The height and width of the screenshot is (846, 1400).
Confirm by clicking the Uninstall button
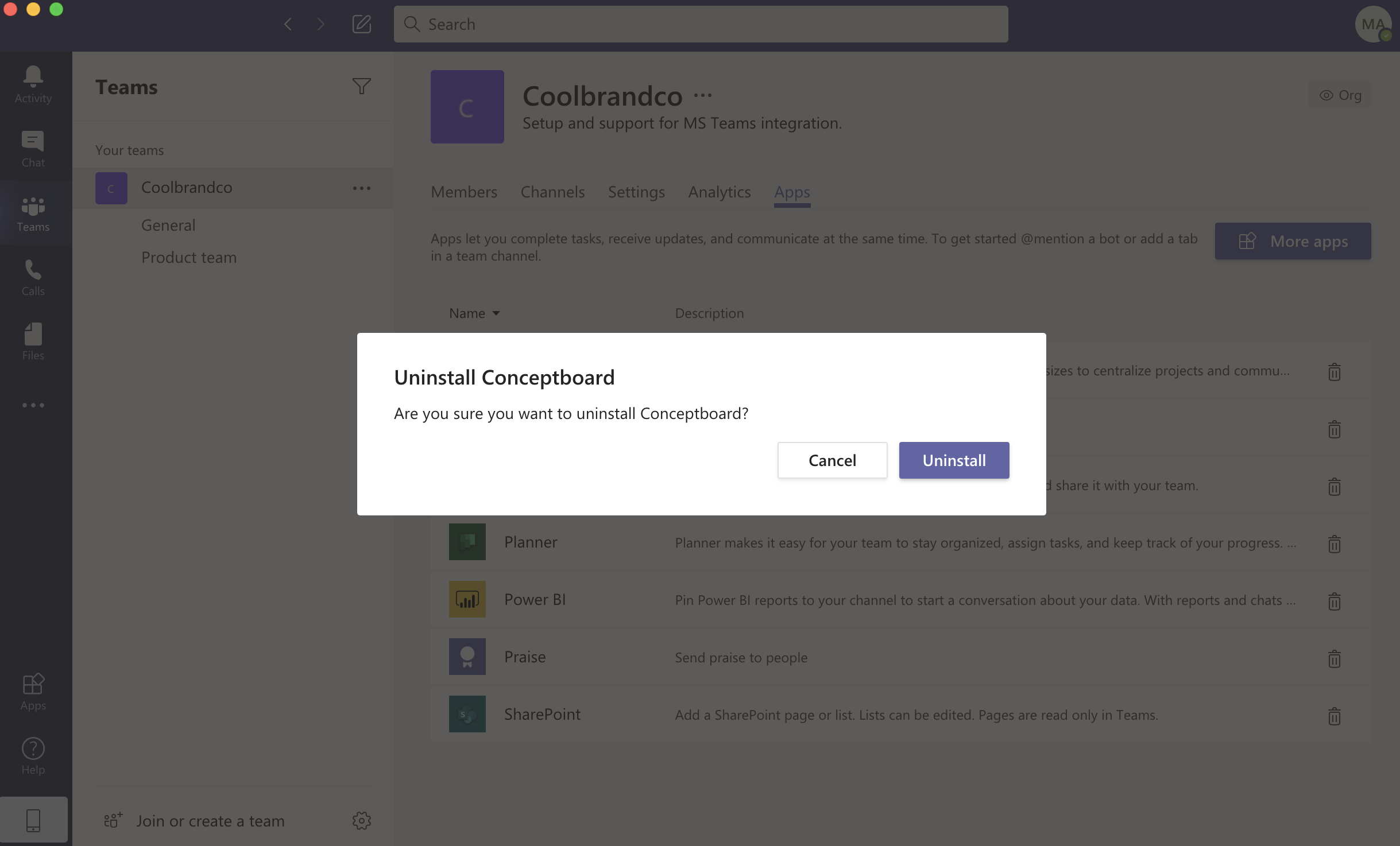953,460
